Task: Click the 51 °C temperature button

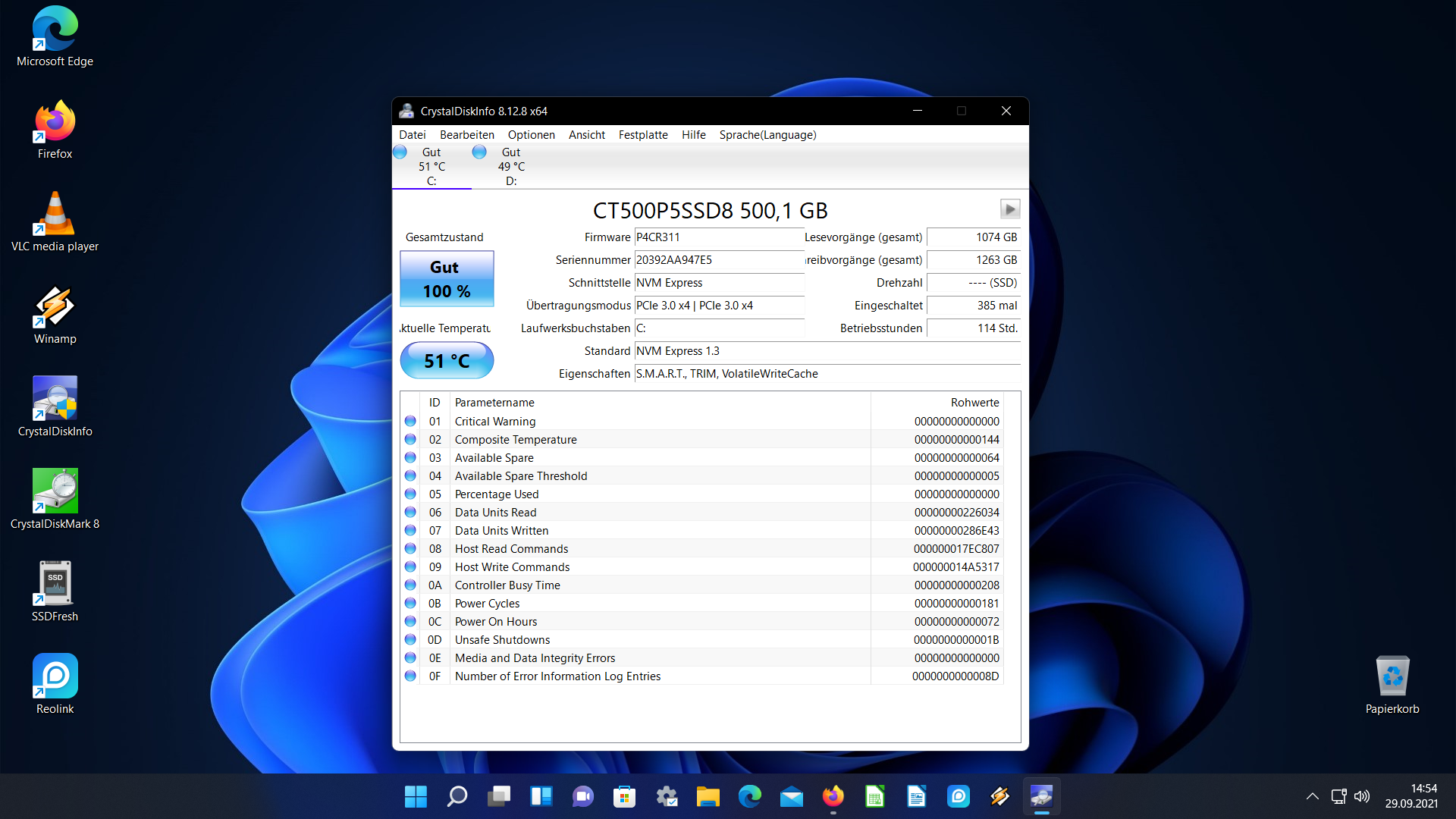Action: (x=447, y=361)
